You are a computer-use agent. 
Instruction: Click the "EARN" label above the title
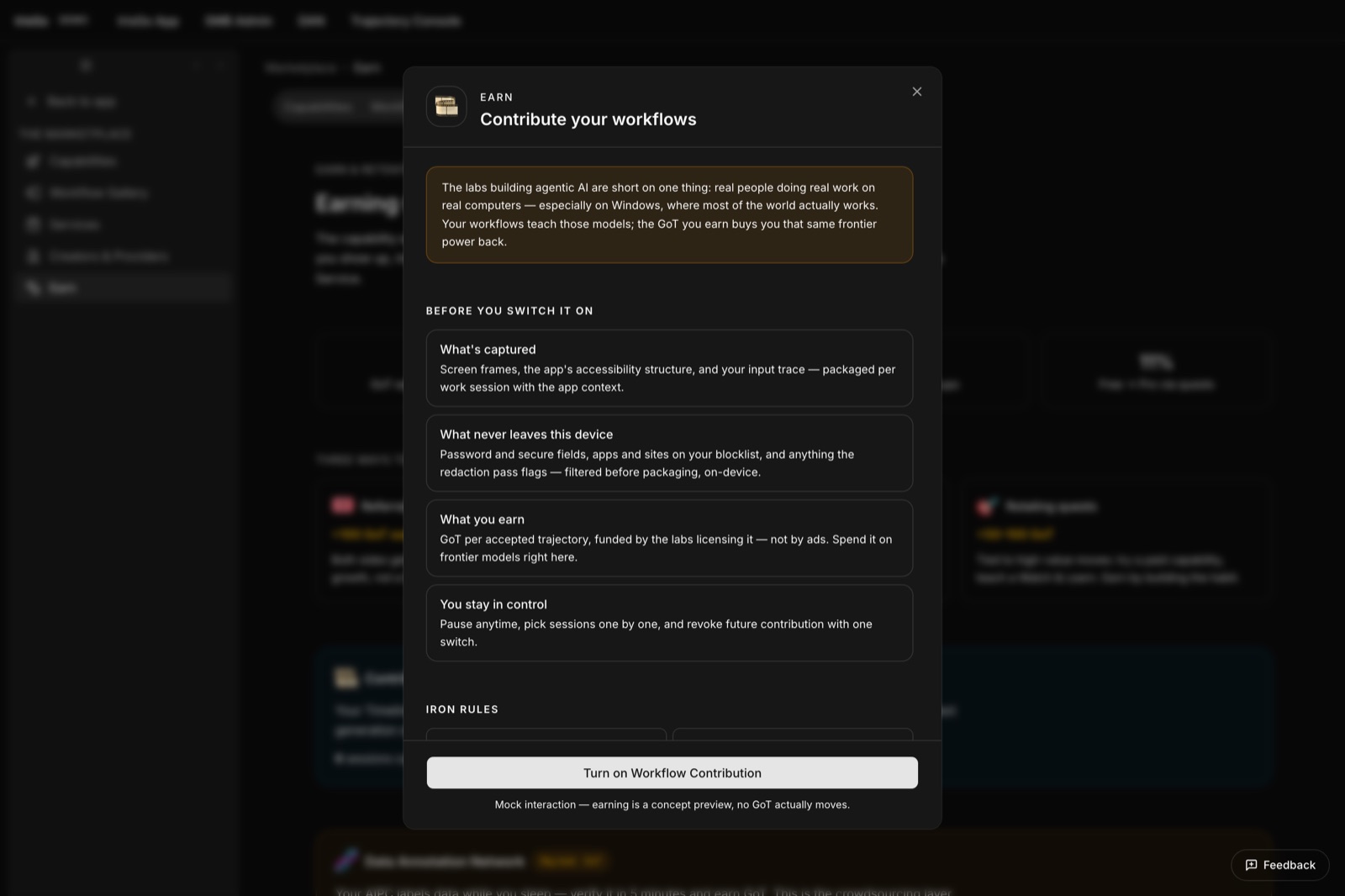[x=496, y=98]
